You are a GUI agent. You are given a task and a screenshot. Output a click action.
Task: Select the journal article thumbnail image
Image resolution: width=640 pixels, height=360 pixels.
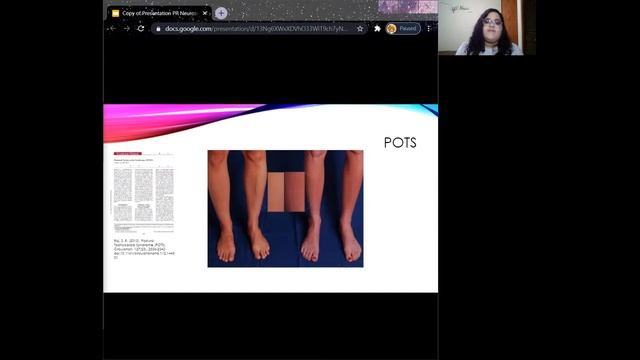pyautogui.click(x=143, y=193)
